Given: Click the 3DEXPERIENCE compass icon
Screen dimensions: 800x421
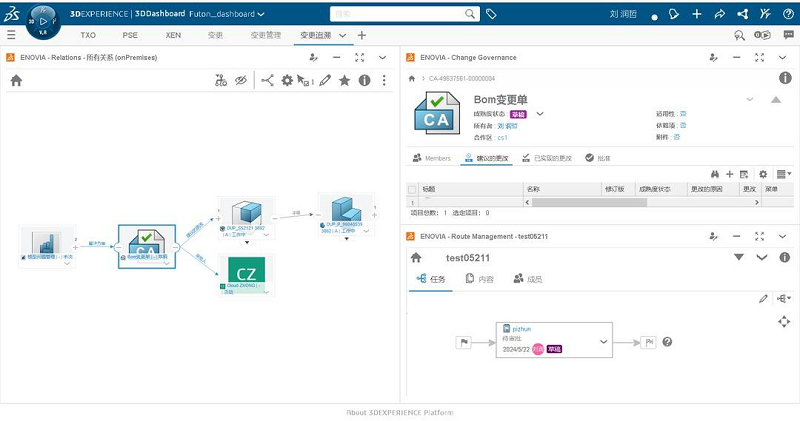Looking at the screenshot, I should tap(42, 19).
